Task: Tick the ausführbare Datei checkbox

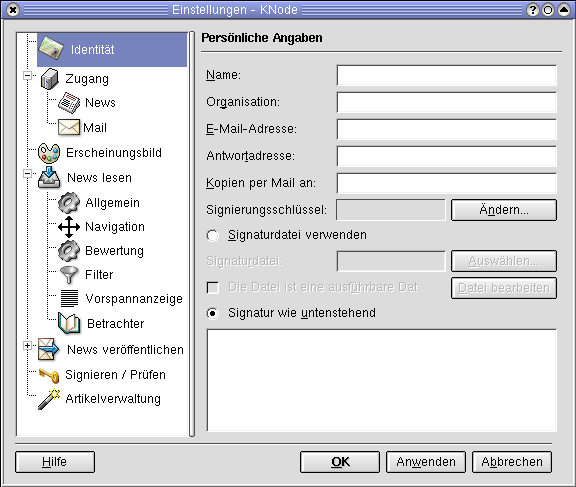Action: coord(213,288)
